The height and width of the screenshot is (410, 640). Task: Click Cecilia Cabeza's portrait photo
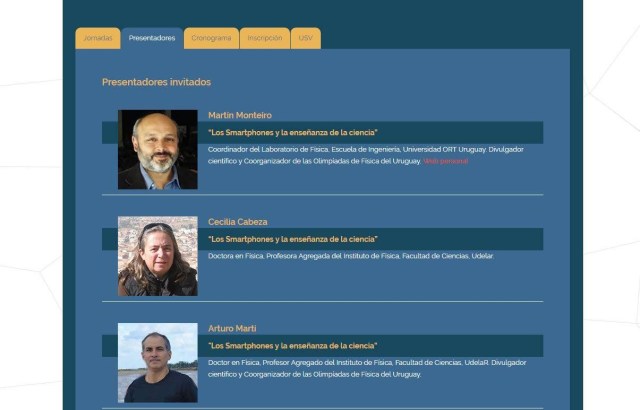158,256
